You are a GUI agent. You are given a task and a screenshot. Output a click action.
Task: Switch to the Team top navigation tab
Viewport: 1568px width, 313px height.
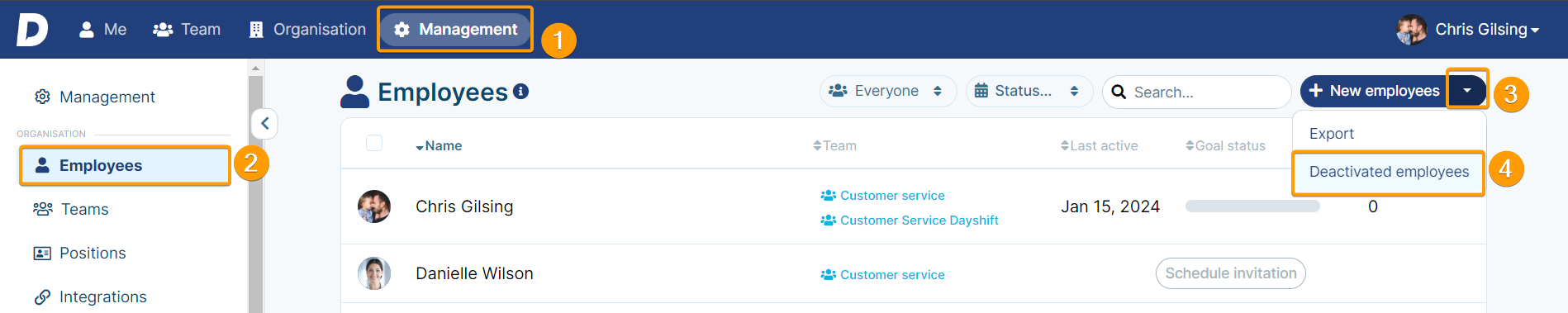click(x=187, y=30)
